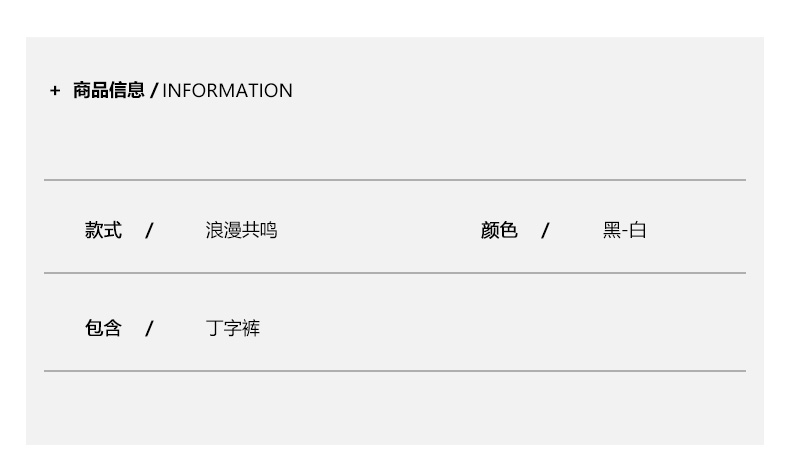Image resolution: width=790 pixels, height=459 pixels.
Task: Click the white margin above the gray panel
Action: pyautogui.click(x=395, y=17)
